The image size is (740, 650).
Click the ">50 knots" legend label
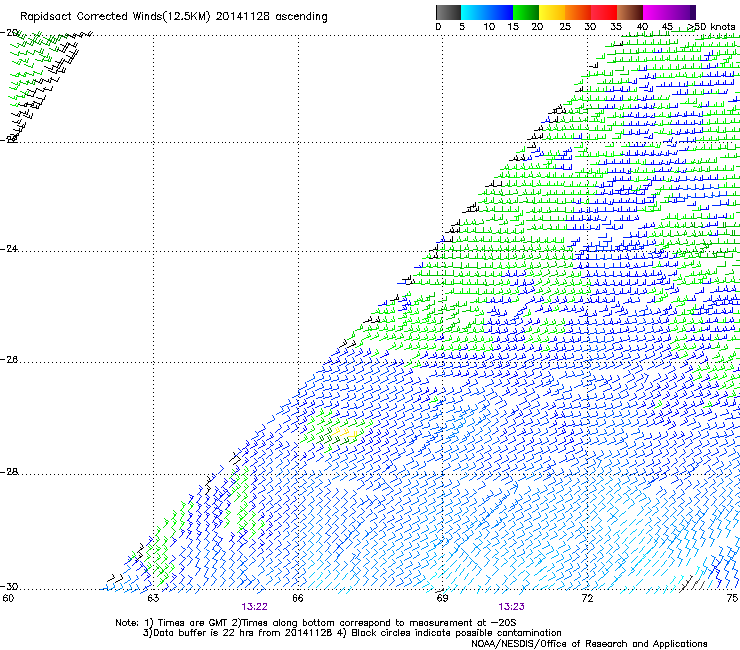711,27
